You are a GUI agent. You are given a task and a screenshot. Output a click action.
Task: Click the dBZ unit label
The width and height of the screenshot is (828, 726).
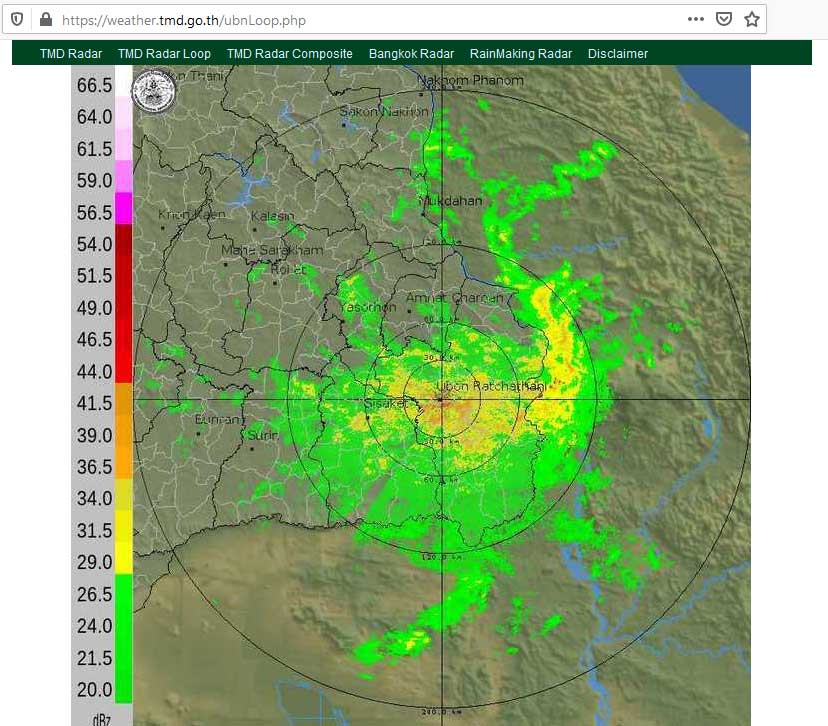pyautogui.click(x=101, y=719)
